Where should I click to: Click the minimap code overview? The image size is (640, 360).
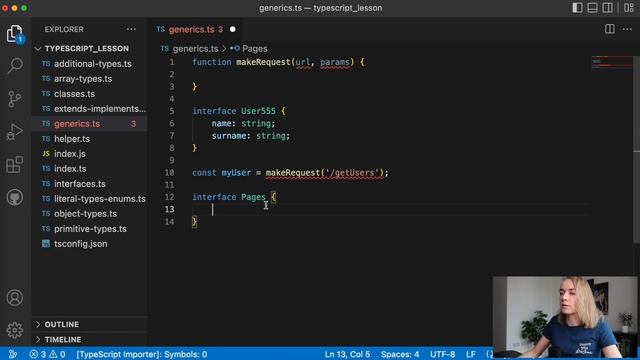611,62
